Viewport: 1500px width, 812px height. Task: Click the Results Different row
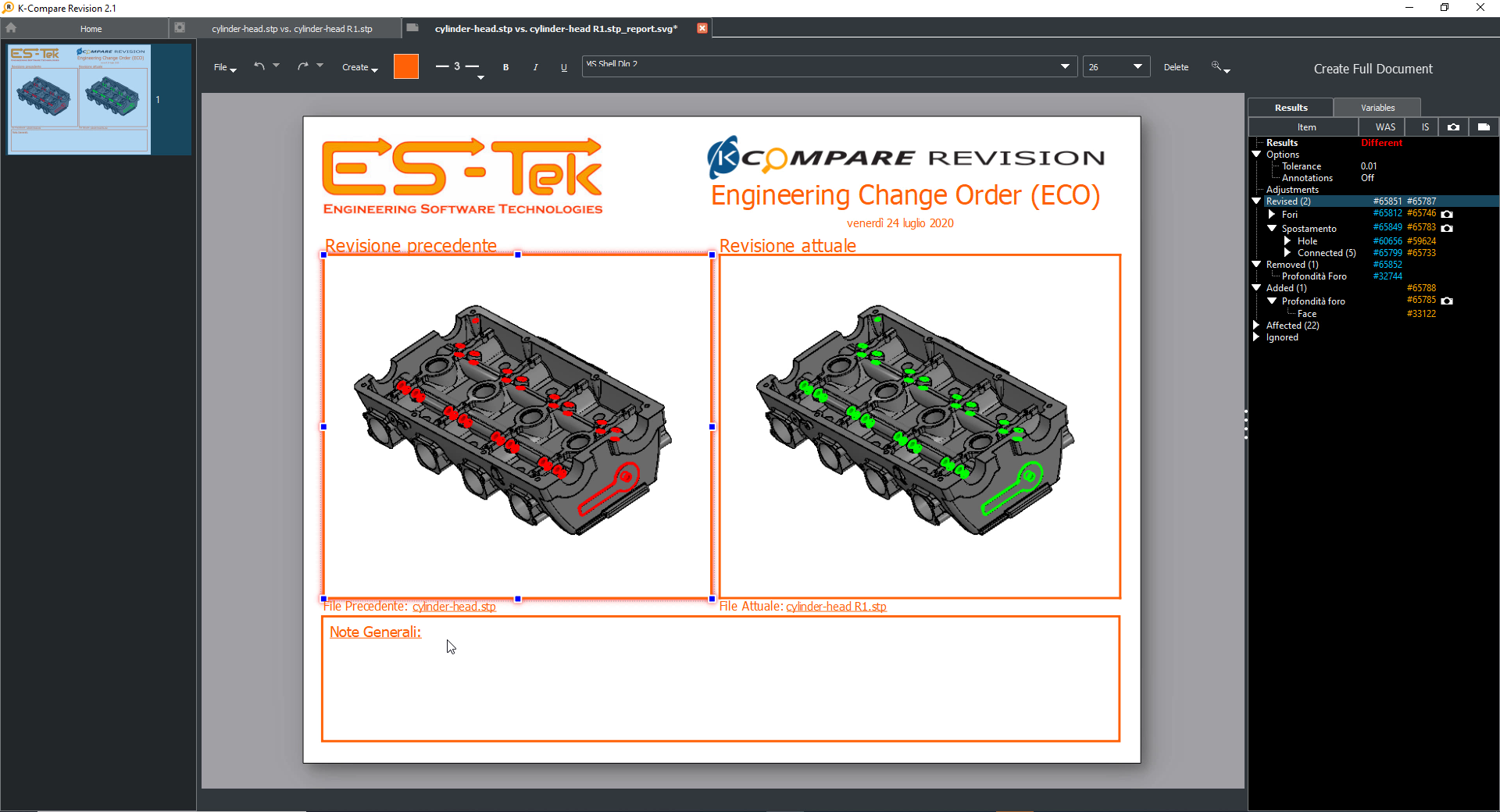pos(1373,143)
